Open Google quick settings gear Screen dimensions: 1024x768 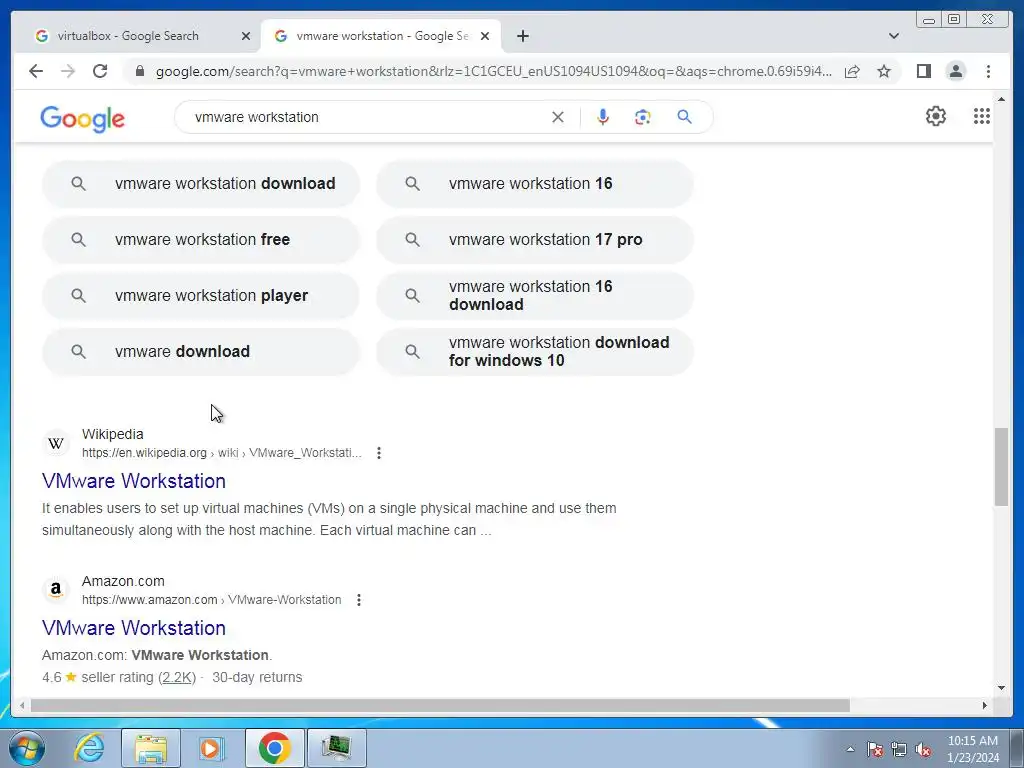tap(935, 116)
